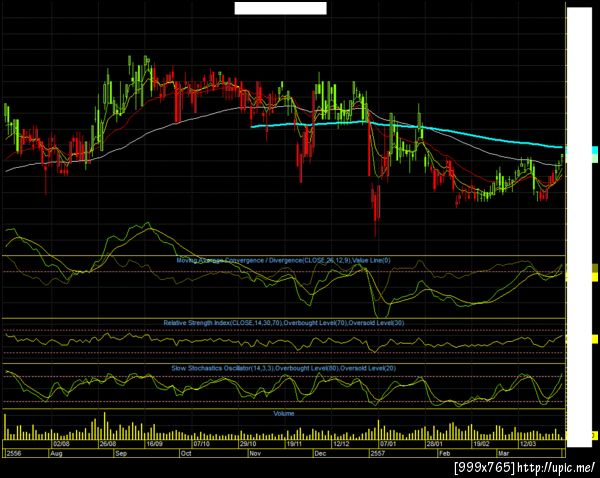Click the 12/12 date label
The image size is (600, 478).
[x=341, y=444]
